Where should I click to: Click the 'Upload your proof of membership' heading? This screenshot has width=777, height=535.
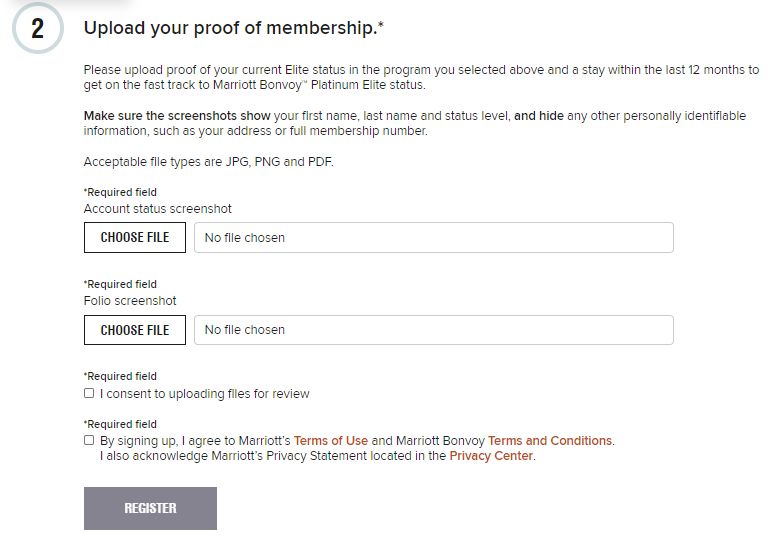(x=233, y=28)
